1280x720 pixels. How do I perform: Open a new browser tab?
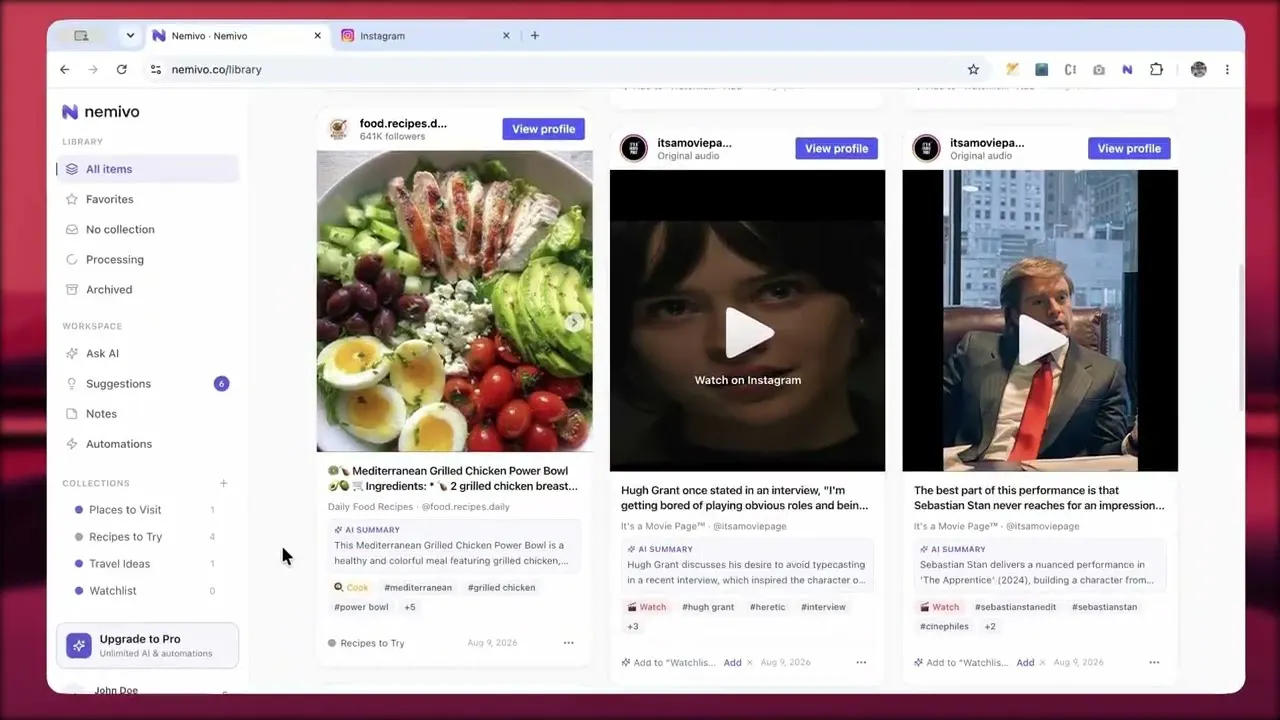click(x=535, y=36)
